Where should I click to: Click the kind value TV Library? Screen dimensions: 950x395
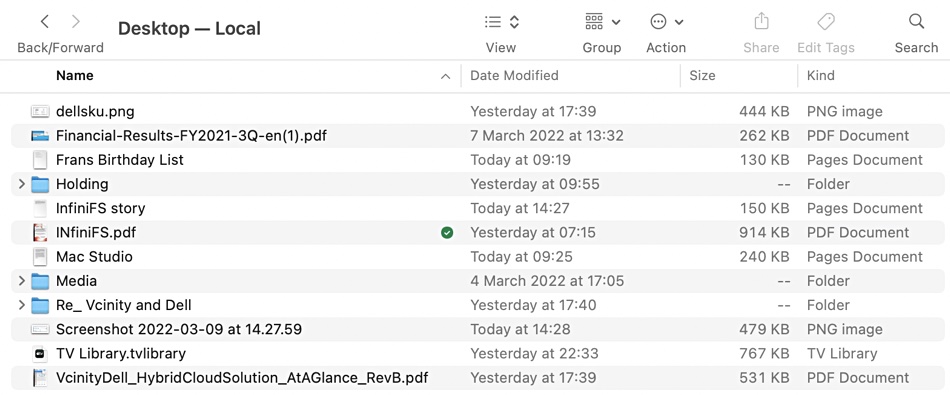click(x=842, y=354)
